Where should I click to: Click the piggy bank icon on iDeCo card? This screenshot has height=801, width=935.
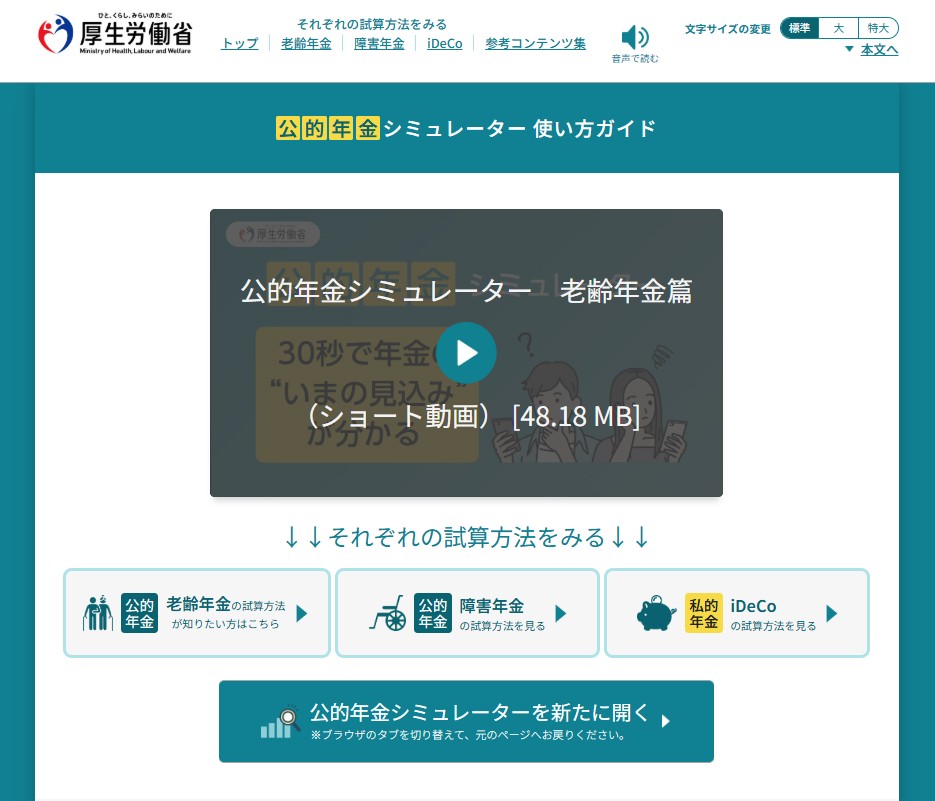655,612
